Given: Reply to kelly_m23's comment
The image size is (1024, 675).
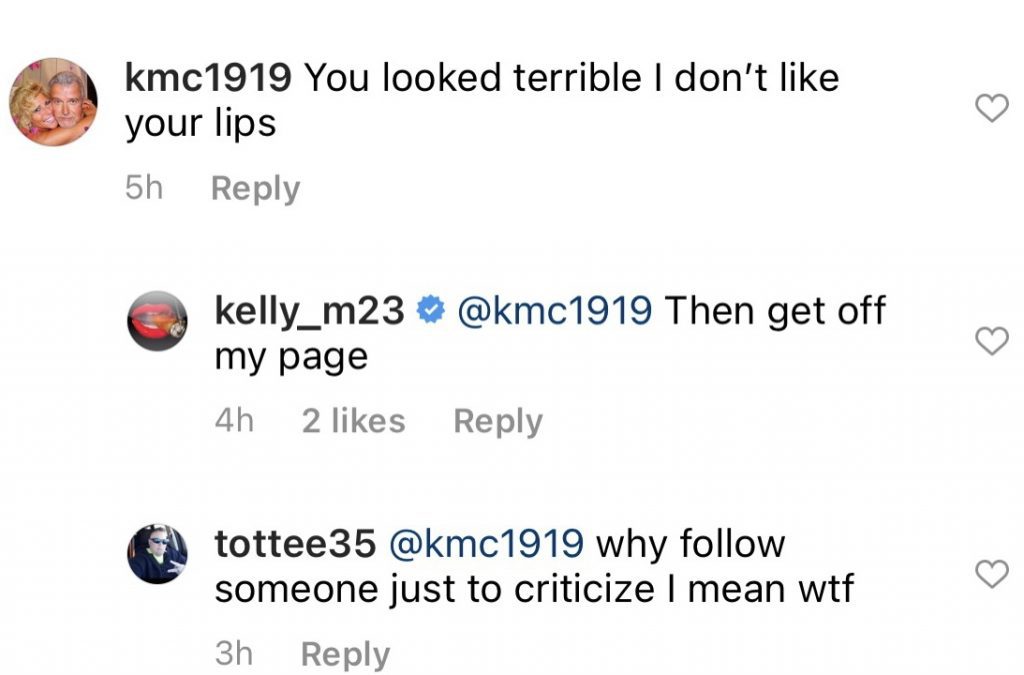Looking at the screenshot, I should 498,422.
